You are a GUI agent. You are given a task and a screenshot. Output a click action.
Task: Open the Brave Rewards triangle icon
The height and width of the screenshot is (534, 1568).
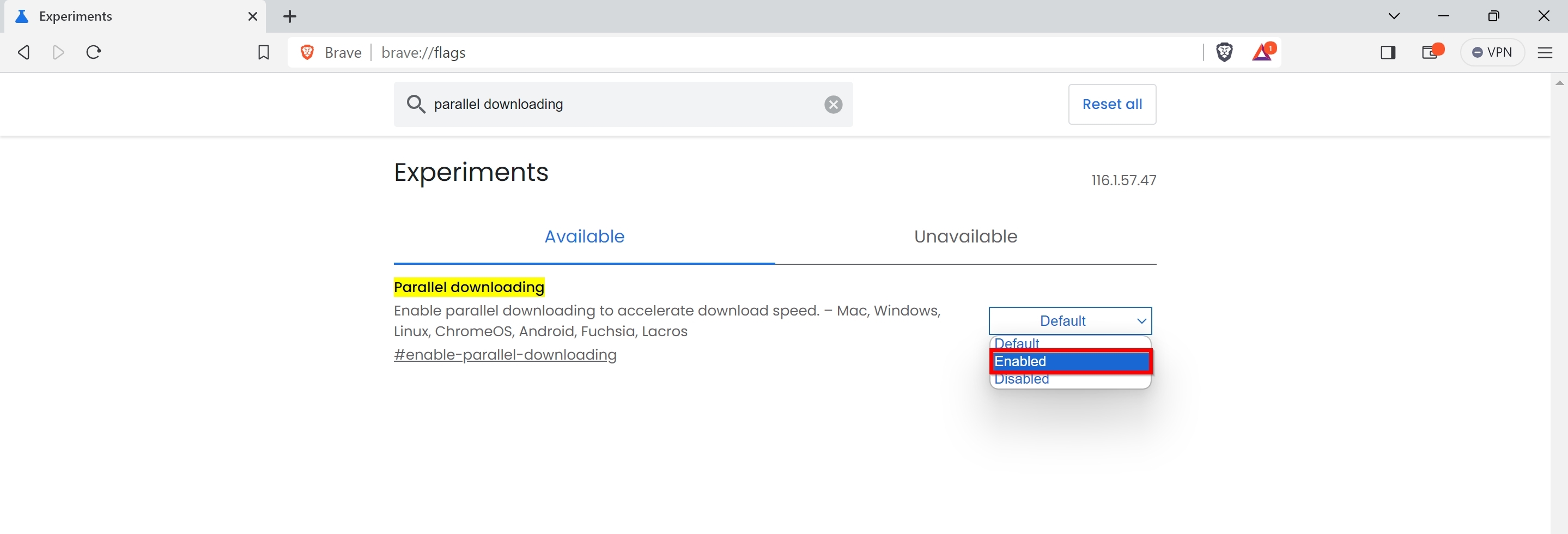coord(1262,52)
